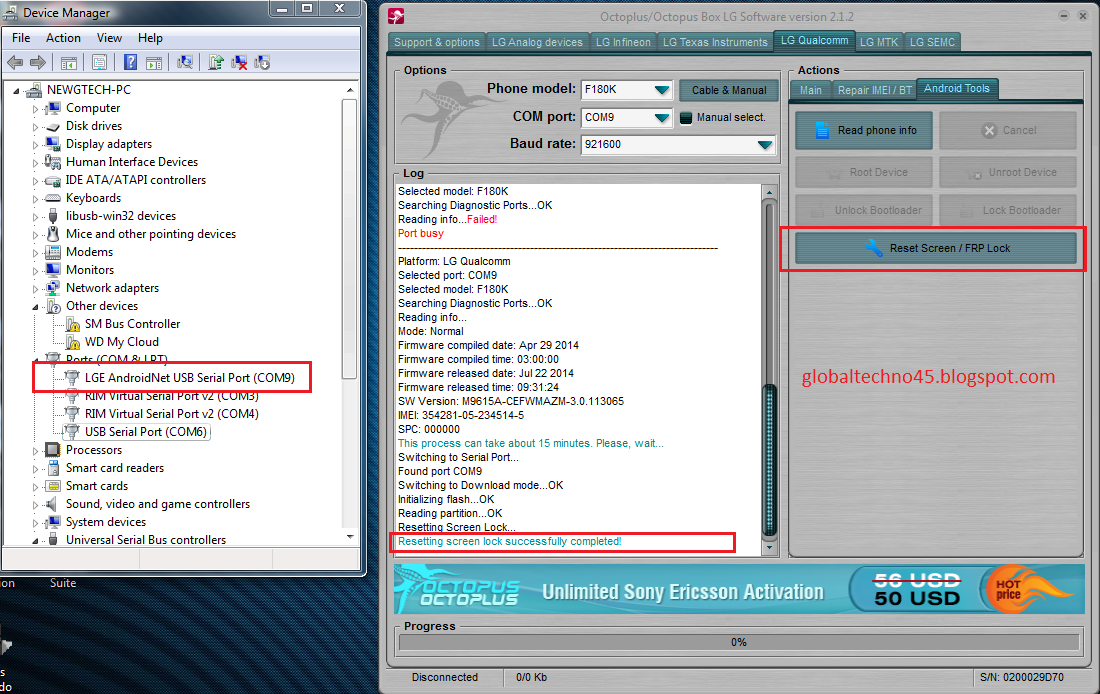
Task: Open the Help menu in Device Manager
Action: point(150,38)
